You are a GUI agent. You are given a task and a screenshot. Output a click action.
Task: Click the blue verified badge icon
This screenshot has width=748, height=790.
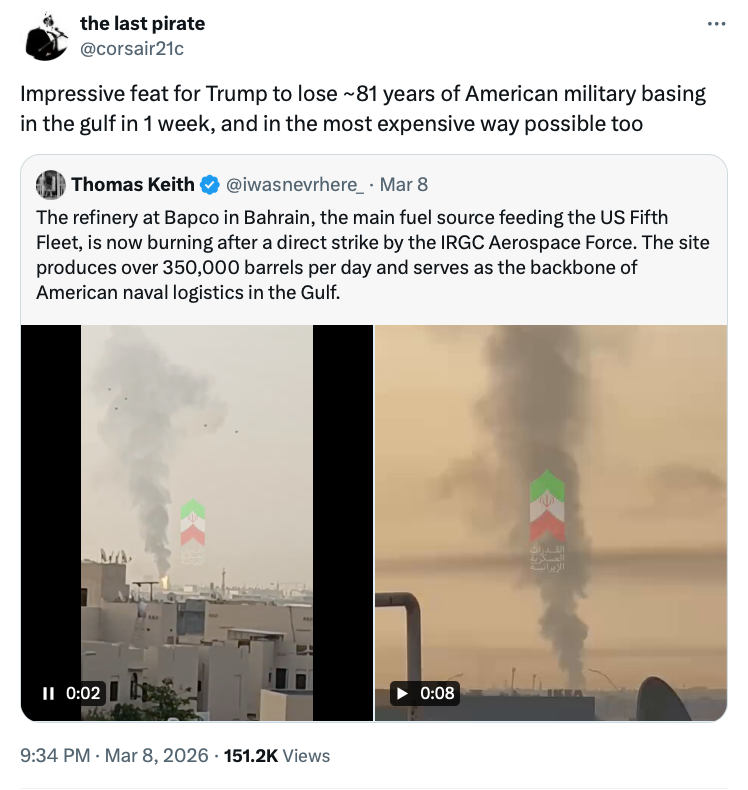tap(209, 184)
